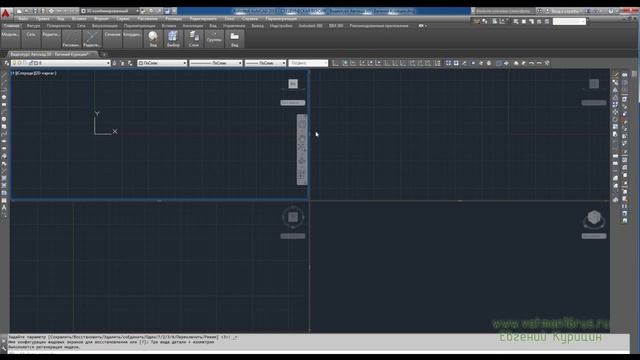
Task: Select the Line tool in Draw toolbar
Action: (x=4, y=75)
